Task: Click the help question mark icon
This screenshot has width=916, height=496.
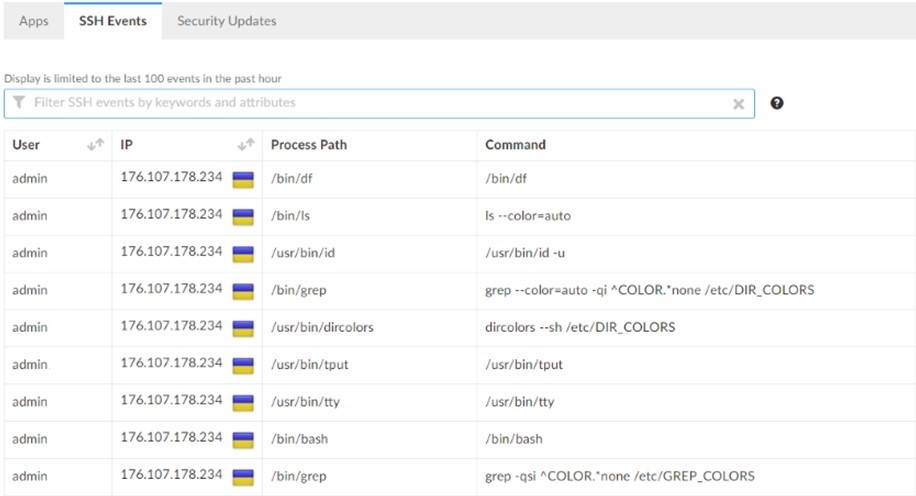Action: click(777, 103)
